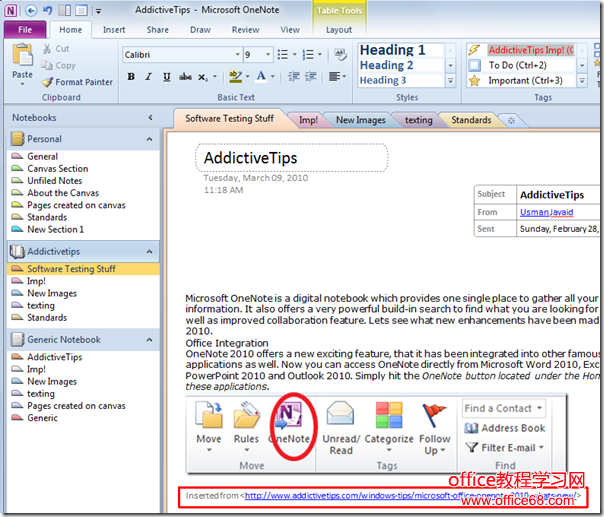Collapse the Personal notebook
The image size is (604, 517).
(x=149, y=139)
